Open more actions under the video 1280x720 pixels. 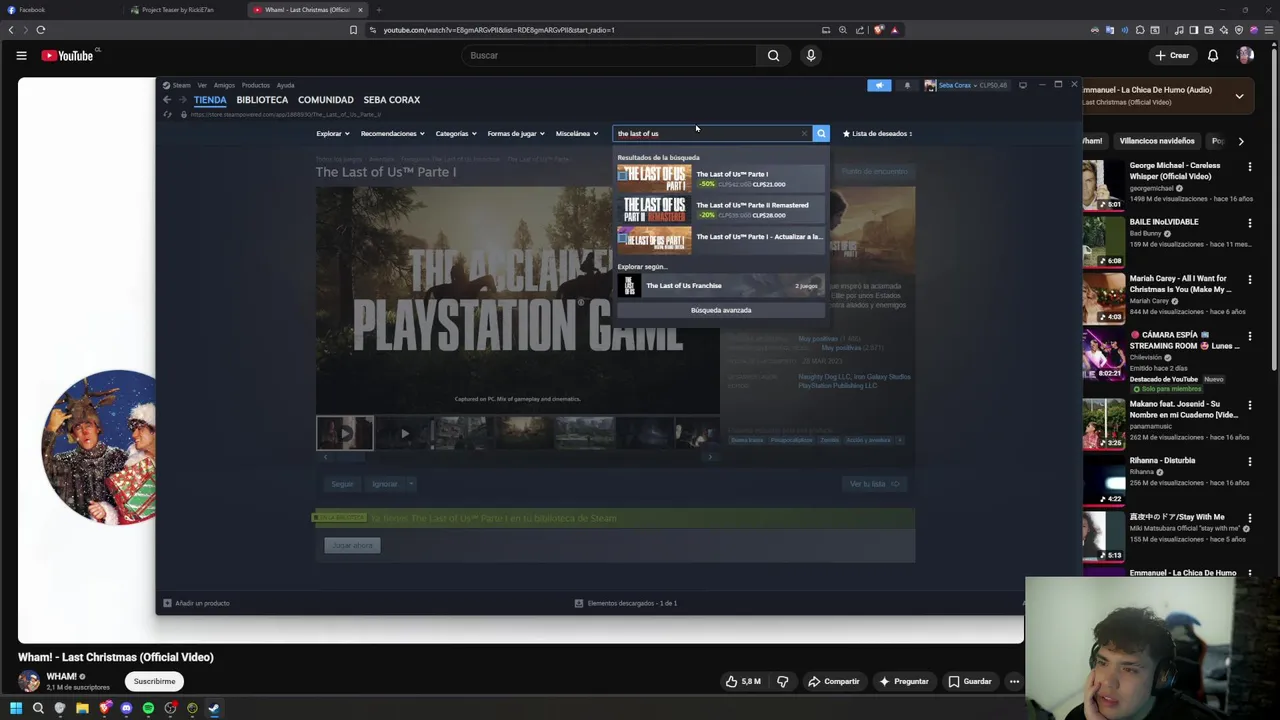(x=1014, y=681)
